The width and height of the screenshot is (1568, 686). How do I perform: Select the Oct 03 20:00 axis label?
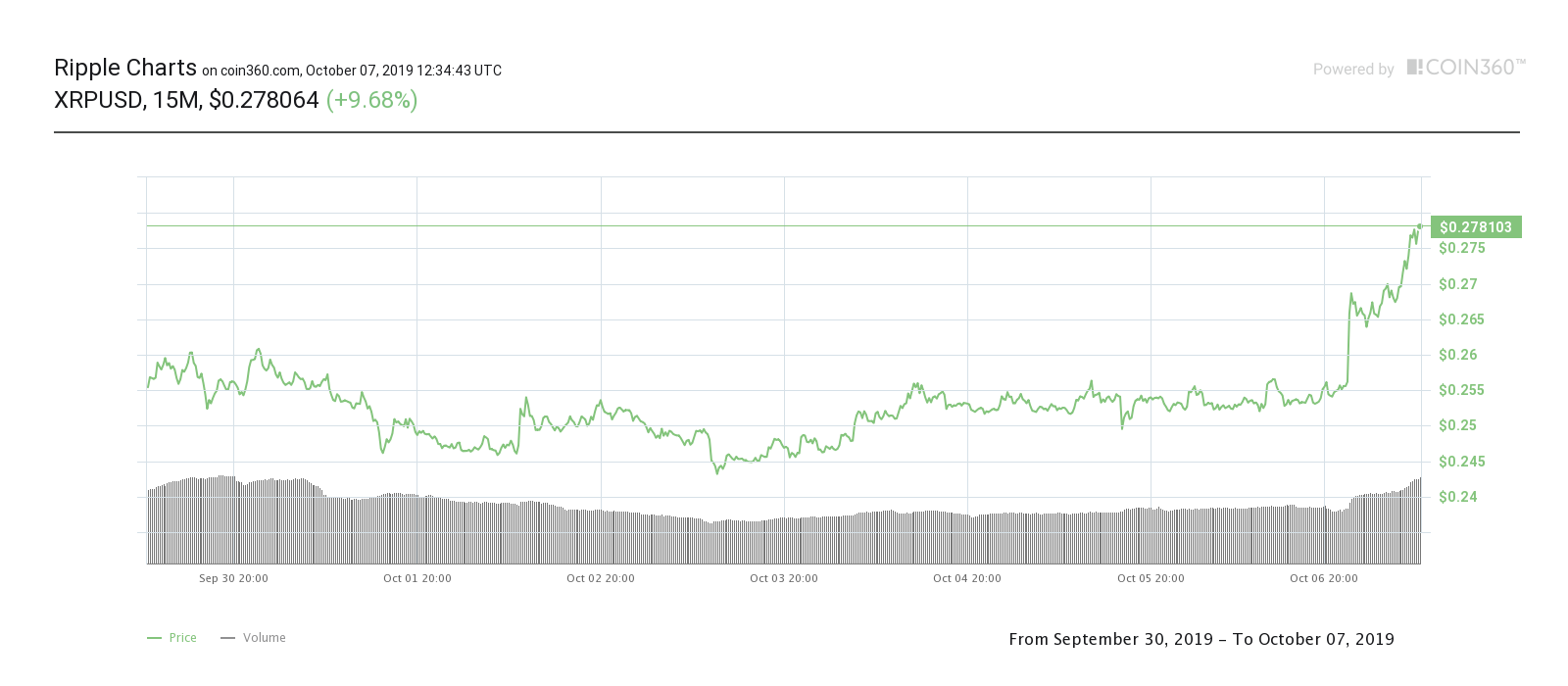coord(784,578)
